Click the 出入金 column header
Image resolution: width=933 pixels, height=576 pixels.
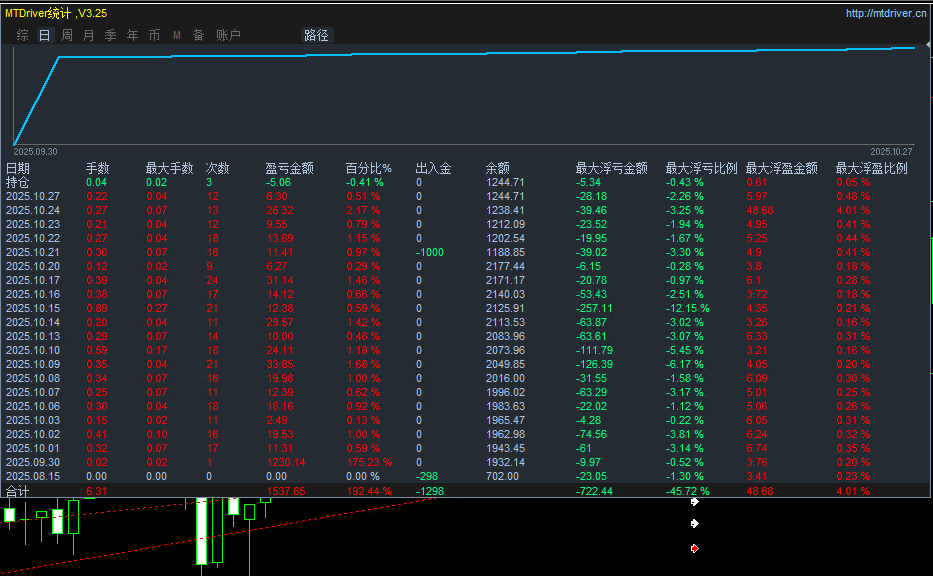point(433,168)
